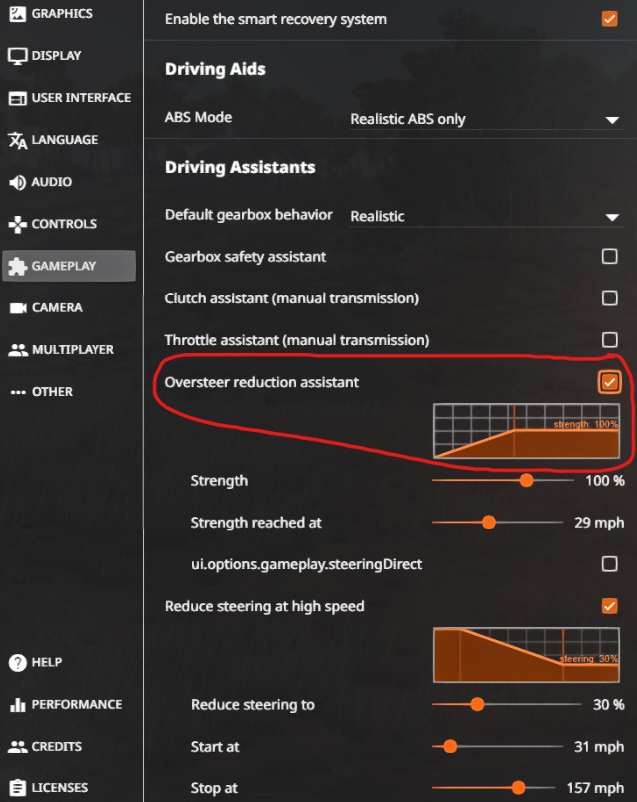
Task: Click the Graphics image icon in sidebar
Action: [17, 14]
